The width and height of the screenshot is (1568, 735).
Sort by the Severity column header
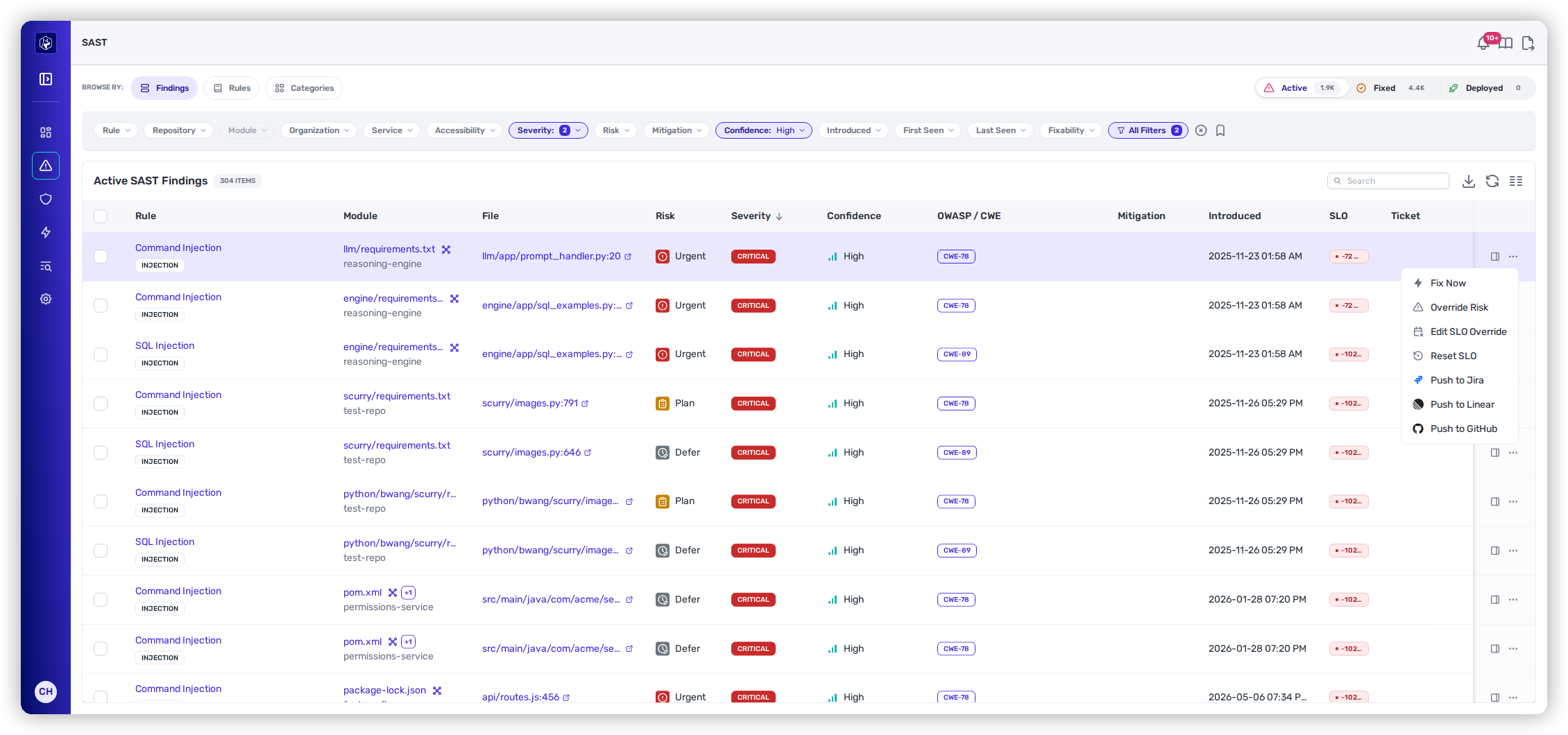(757, 216)
